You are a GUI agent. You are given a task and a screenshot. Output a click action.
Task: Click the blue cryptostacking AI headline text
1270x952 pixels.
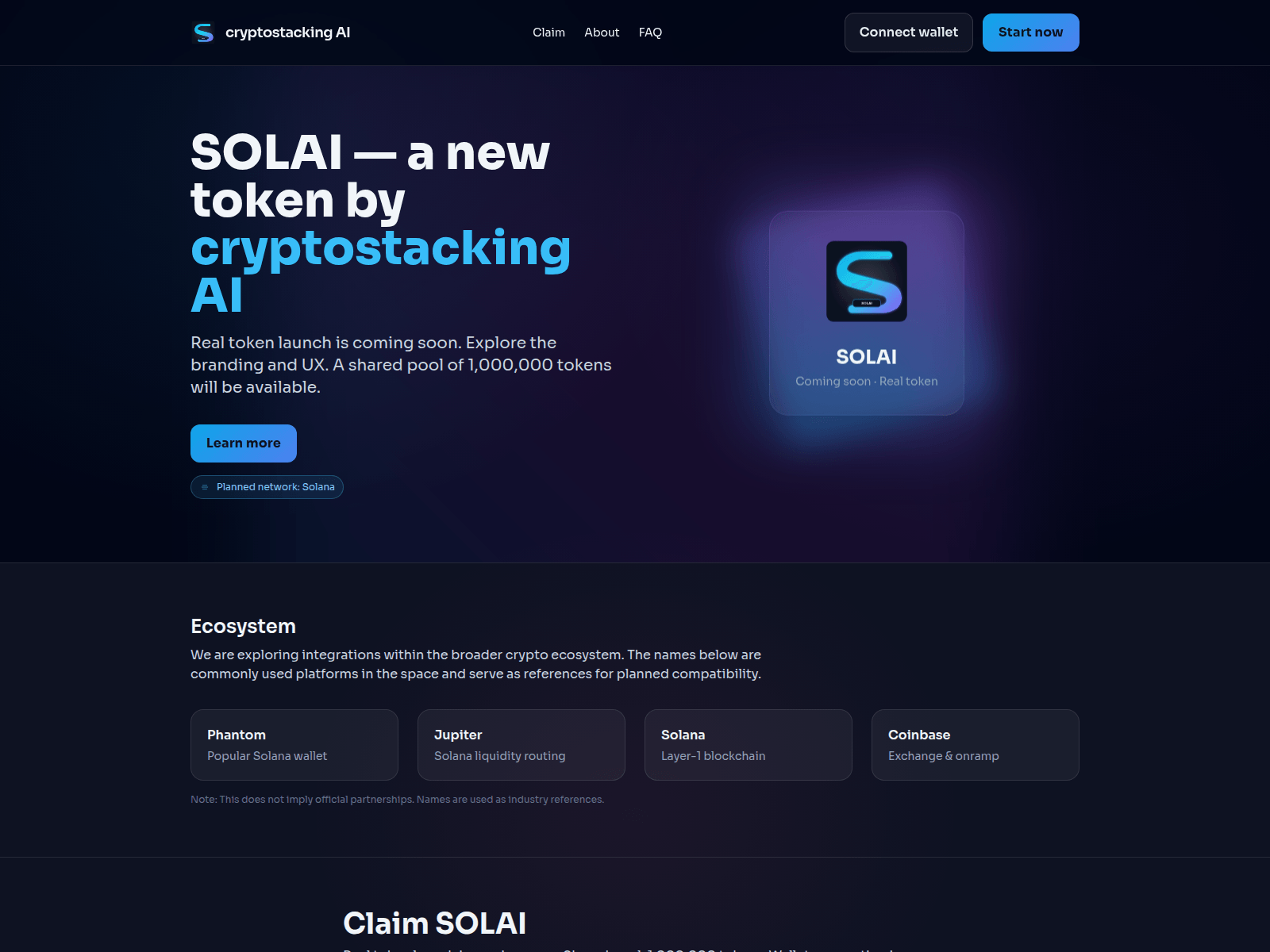pyautogui.click(x=381, y=271)
